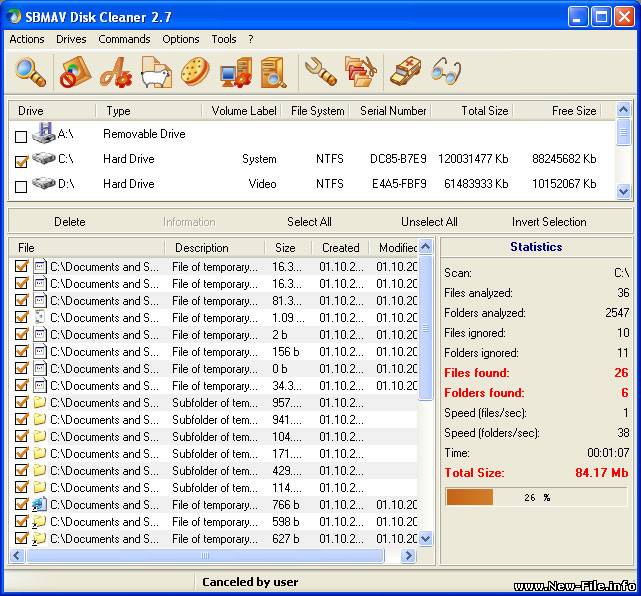Click the horizontal scroll left arrow
641x596 pixels.
point(17,555)
